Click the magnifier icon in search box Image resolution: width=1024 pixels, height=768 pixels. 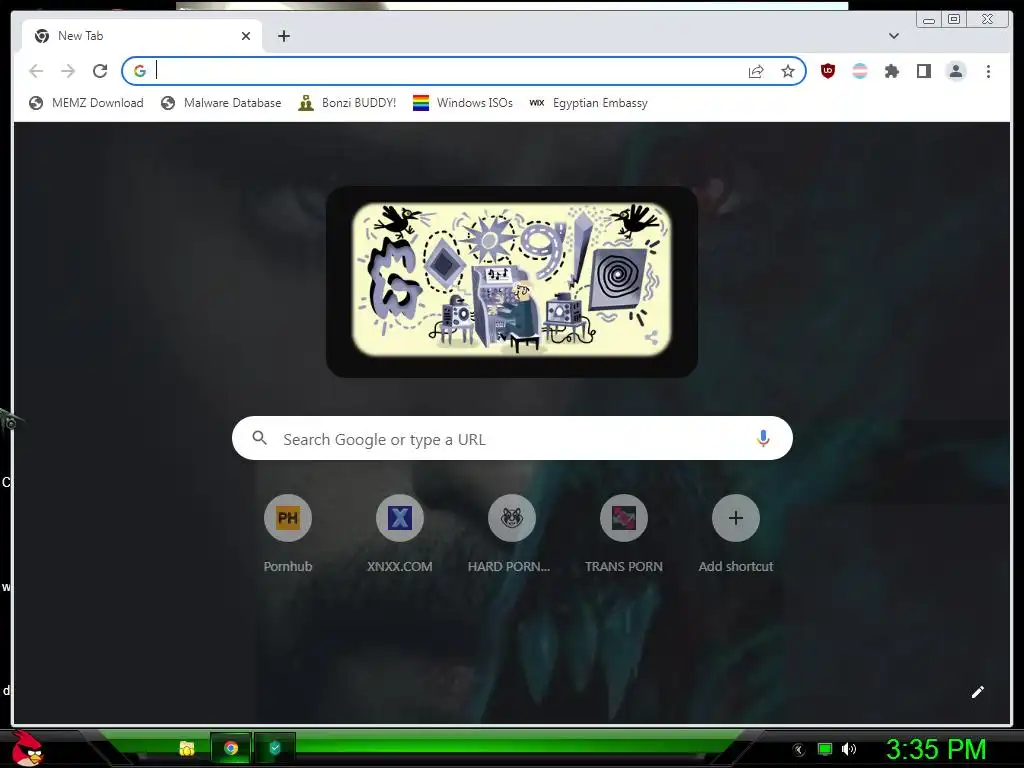coord(259,438)
